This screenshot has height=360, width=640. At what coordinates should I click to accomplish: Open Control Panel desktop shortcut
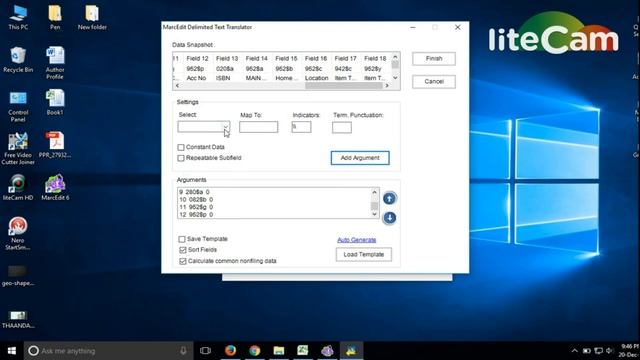[x=18, y=106]
